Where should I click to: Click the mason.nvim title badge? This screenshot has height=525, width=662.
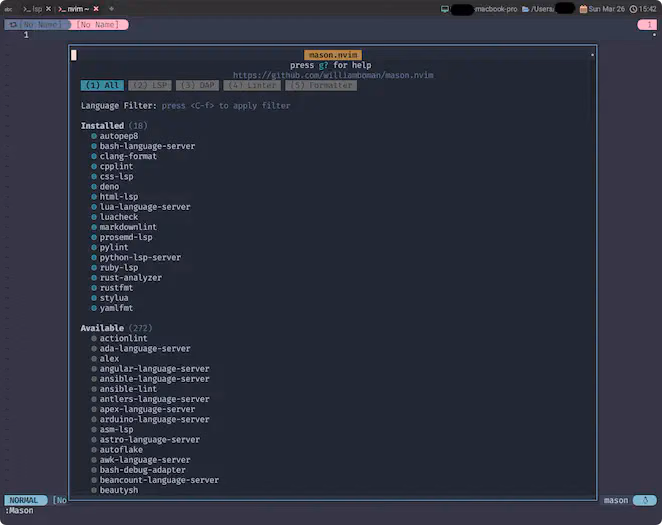click(x=333, y=55)
